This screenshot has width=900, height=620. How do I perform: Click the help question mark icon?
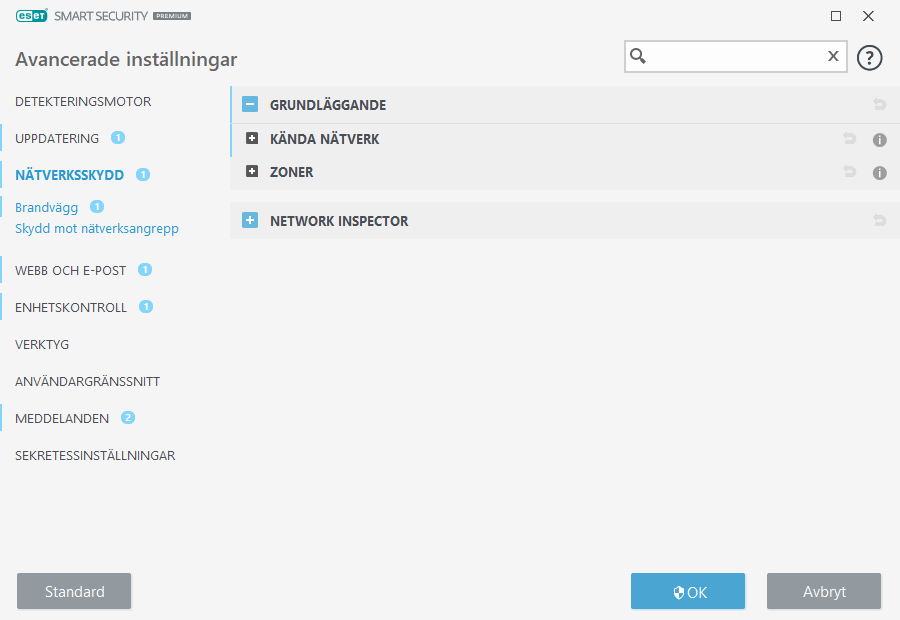[870, 58]
